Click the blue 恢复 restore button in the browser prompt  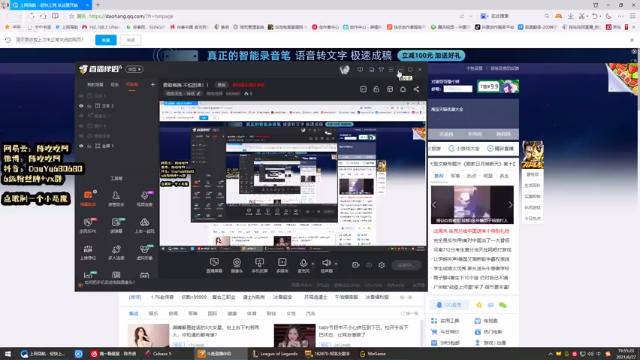(x=106, y=40)
